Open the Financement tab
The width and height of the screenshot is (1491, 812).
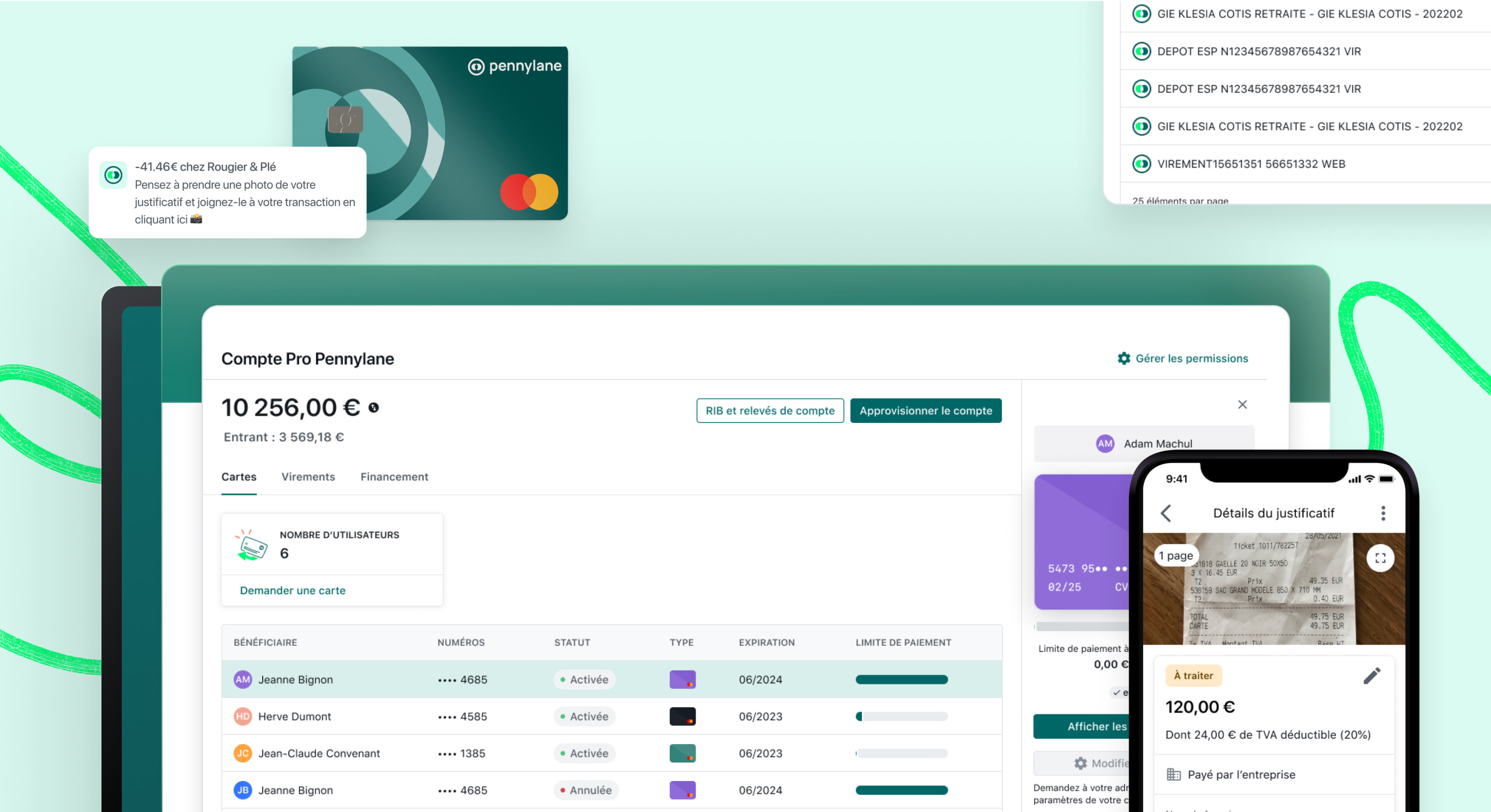394,476
